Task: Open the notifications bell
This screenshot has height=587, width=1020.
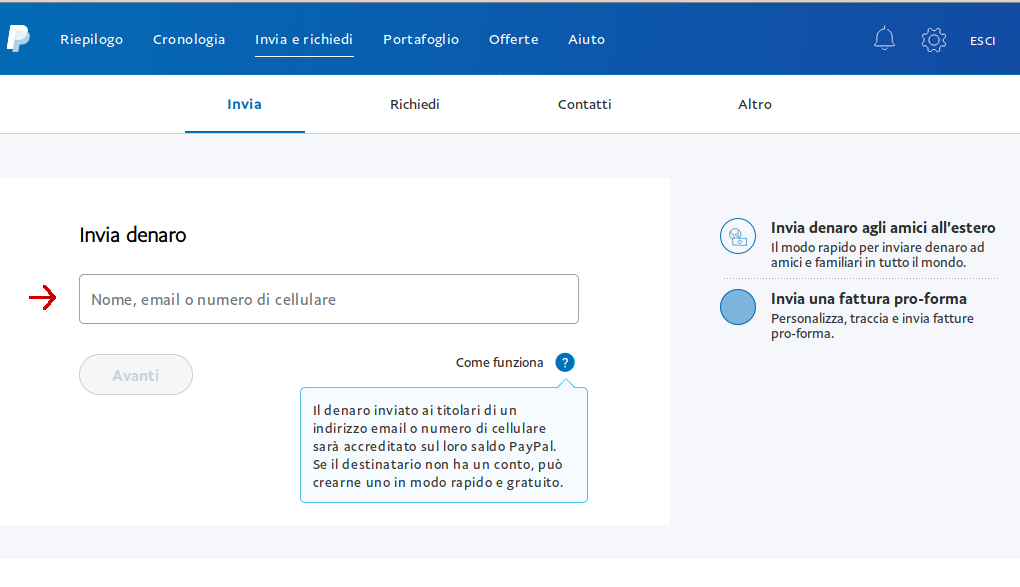Action: [x=884, y=39]
